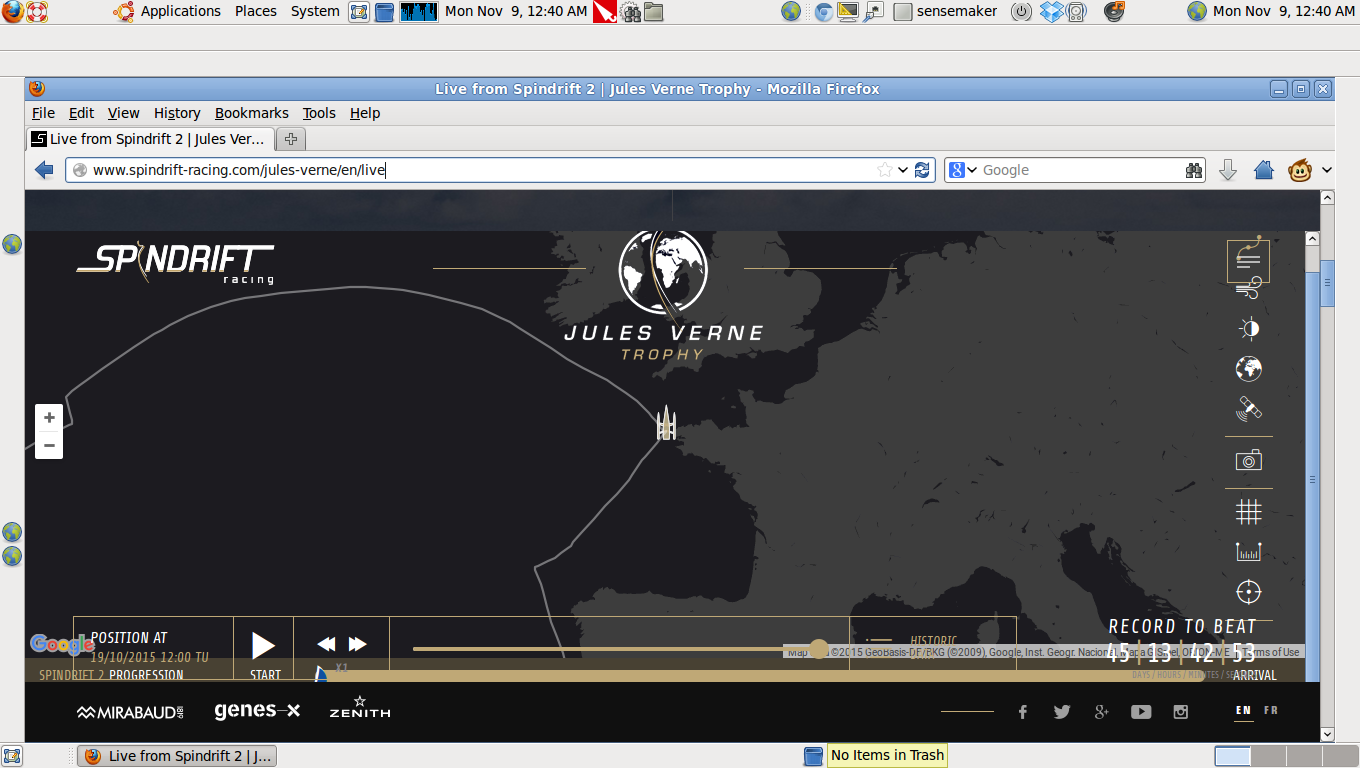This screenshot has width=1360, height=768.
Task: Open the ruler measurement icon
Action: 1248,551
